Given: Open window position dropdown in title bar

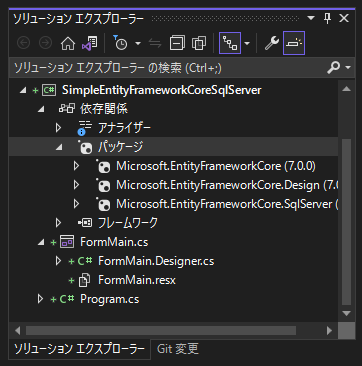Looking at the screenshot, I should [x=311, y=18].
